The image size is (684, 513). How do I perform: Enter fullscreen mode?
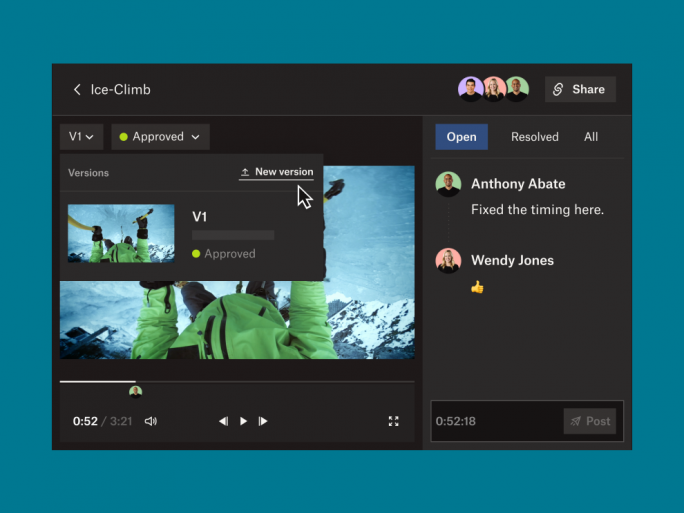click(393, 421)
